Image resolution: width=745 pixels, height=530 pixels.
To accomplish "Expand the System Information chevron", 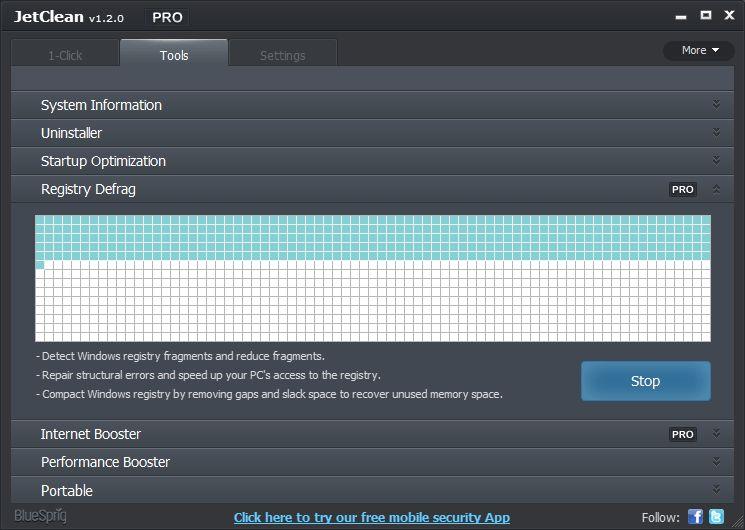I will [716, 105].
